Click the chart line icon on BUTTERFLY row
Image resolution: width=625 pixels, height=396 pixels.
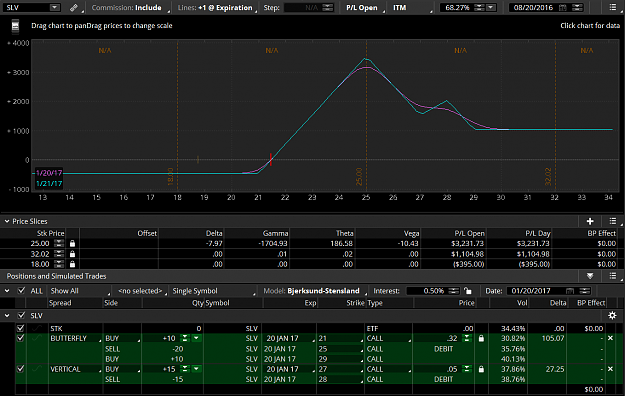click(x=37, y=338)
